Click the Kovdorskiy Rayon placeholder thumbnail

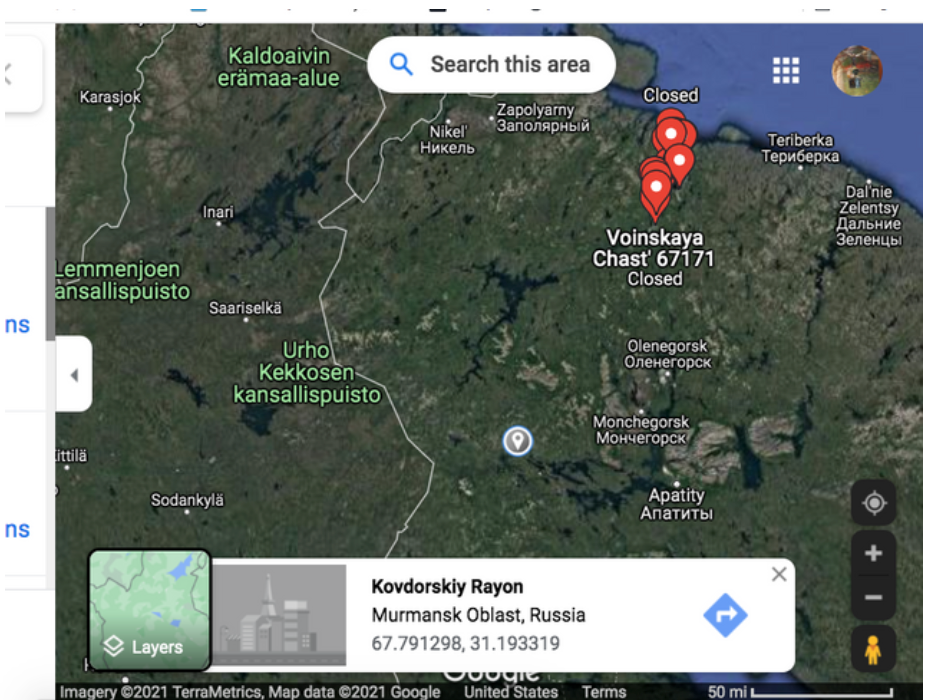point(279,615)
